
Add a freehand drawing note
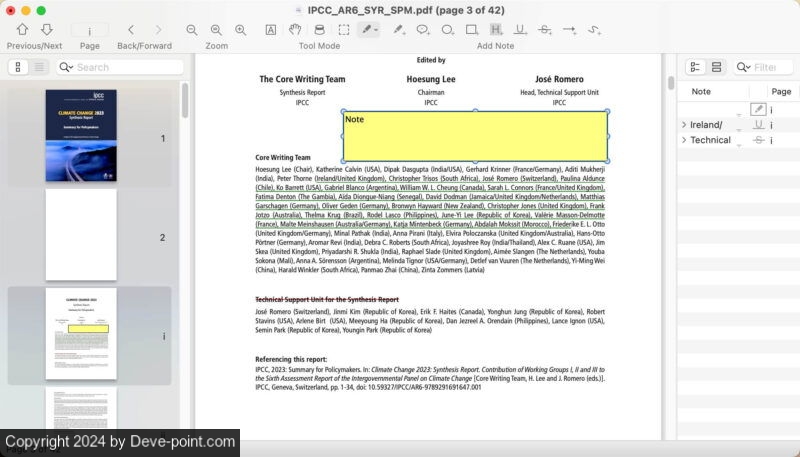(593, 30)
